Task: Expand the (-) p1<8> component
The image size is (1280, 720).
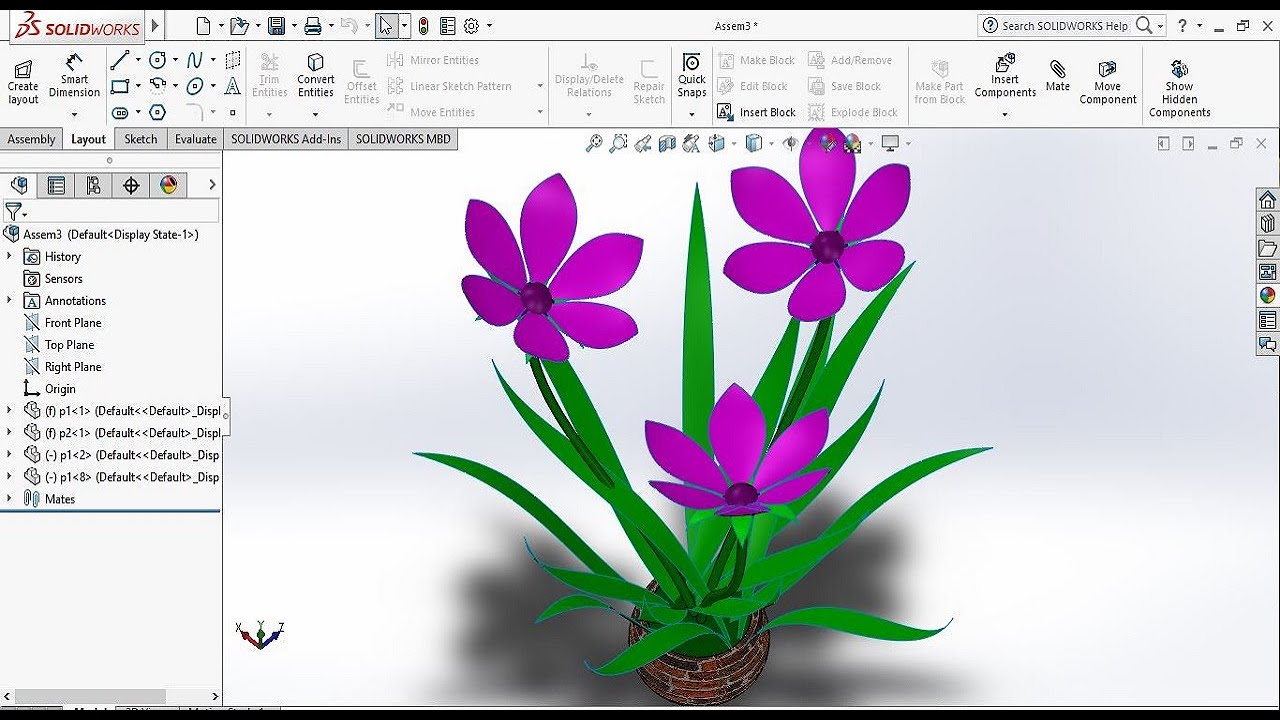Action: (x=9, y=477)
